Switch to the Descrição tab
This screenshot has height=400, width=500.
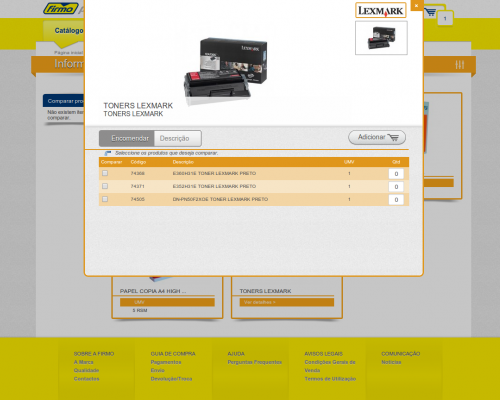[178, 138]
